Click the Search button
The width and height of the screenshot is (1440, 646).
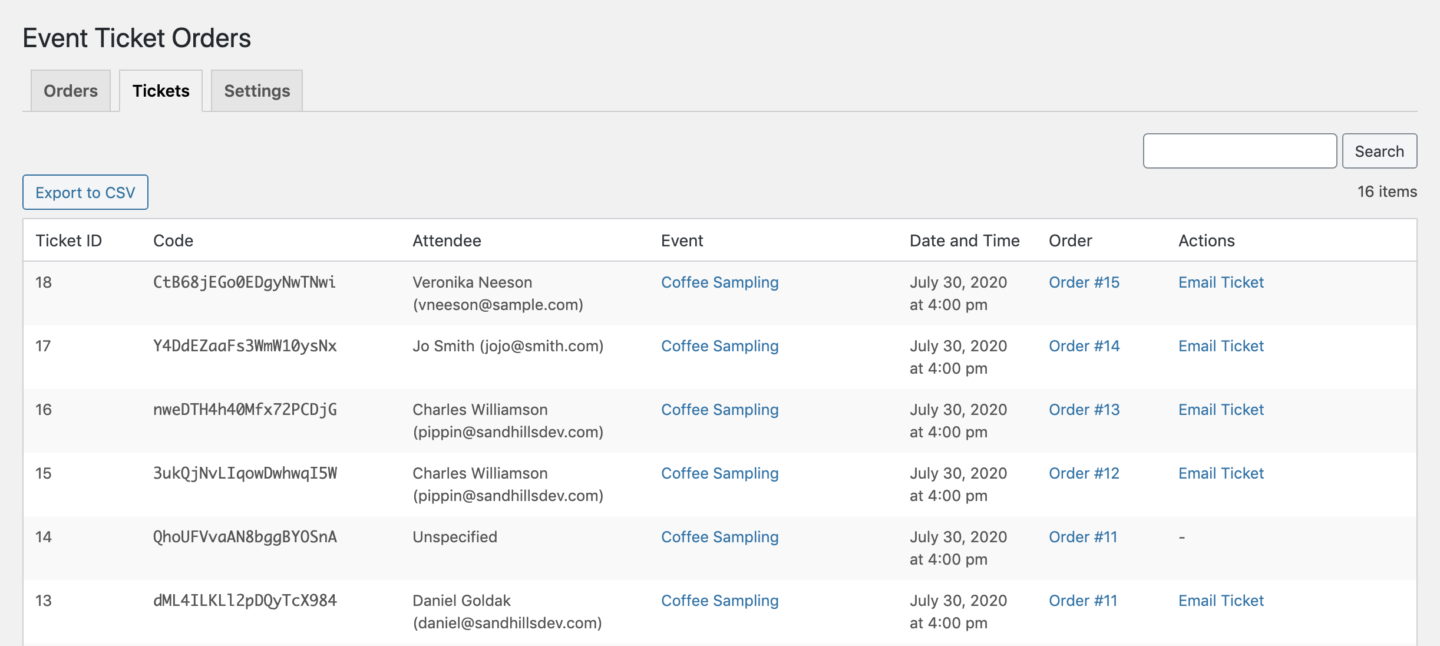pos(1379,150)
